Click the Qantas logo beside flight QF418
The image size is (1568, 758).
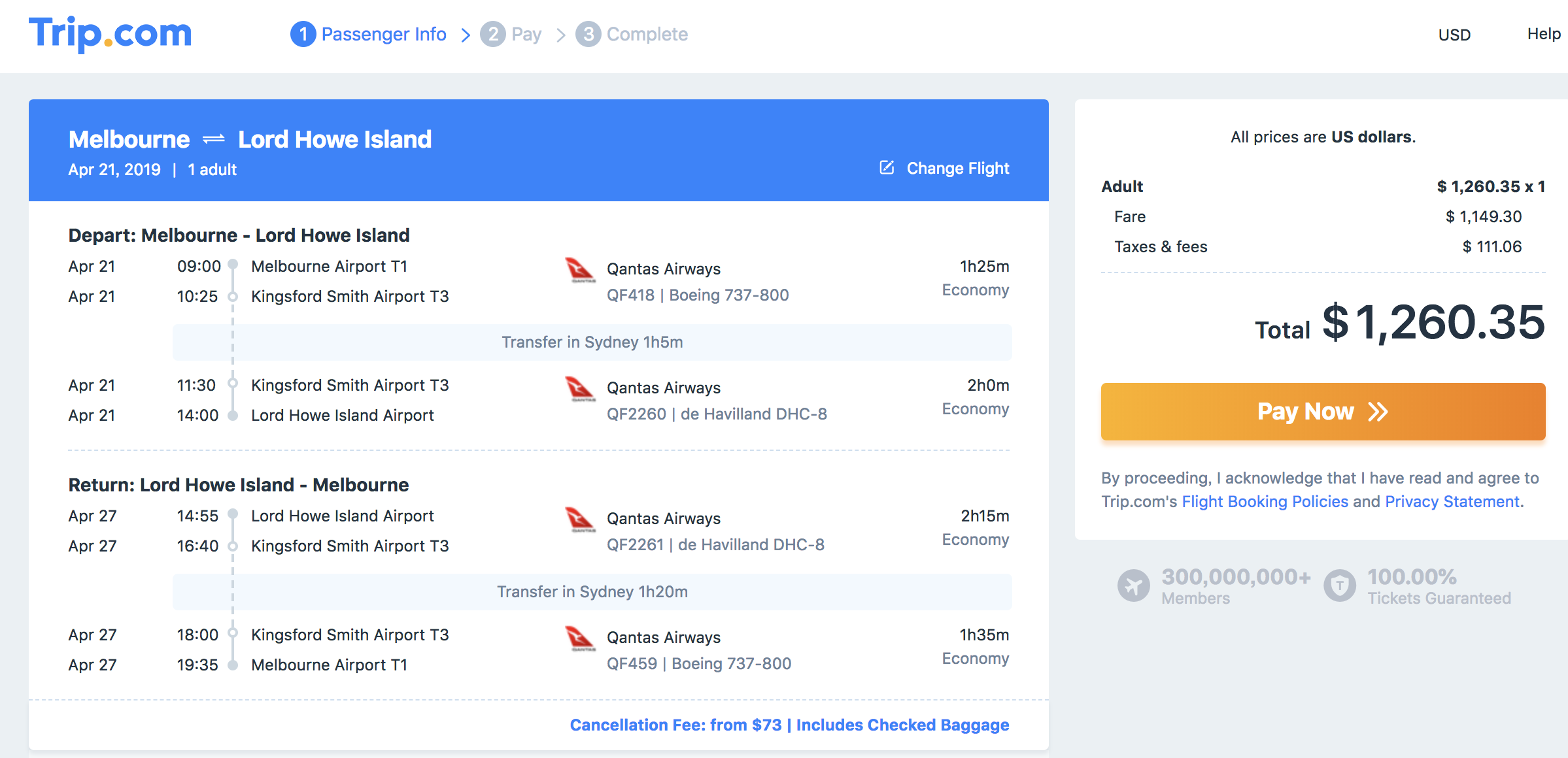(x=580, y=269)
